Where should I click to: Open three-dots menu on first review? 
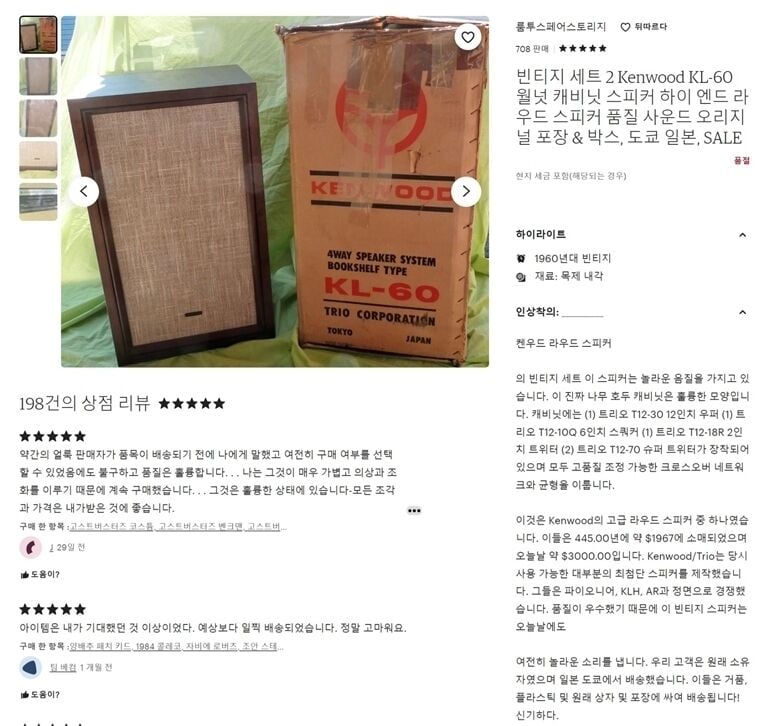pyautogui.click(x=414, y=511)
